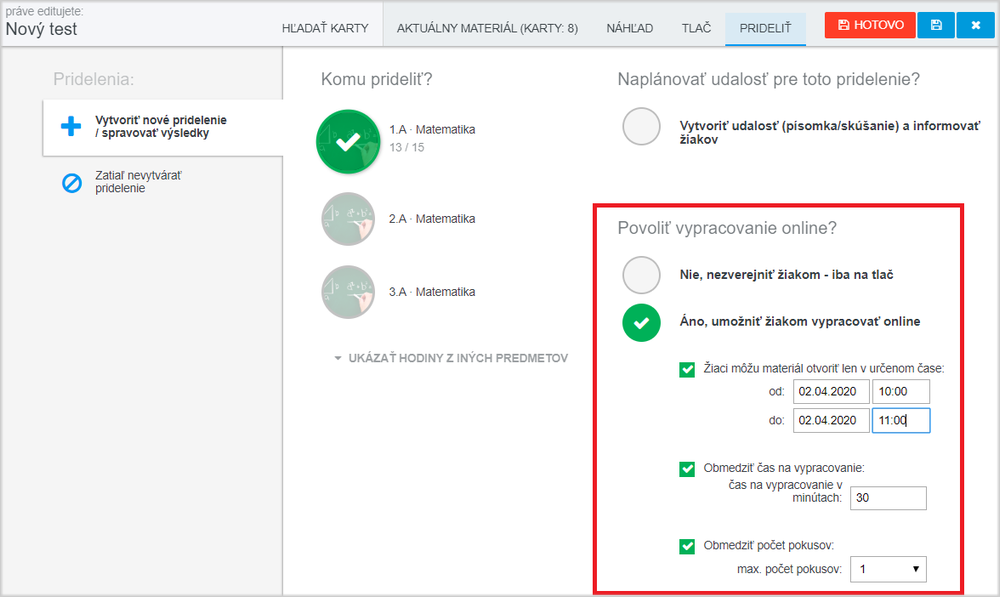Open the Hľadať karty tab
1000x597 pixels.
[x=325, y=28]
